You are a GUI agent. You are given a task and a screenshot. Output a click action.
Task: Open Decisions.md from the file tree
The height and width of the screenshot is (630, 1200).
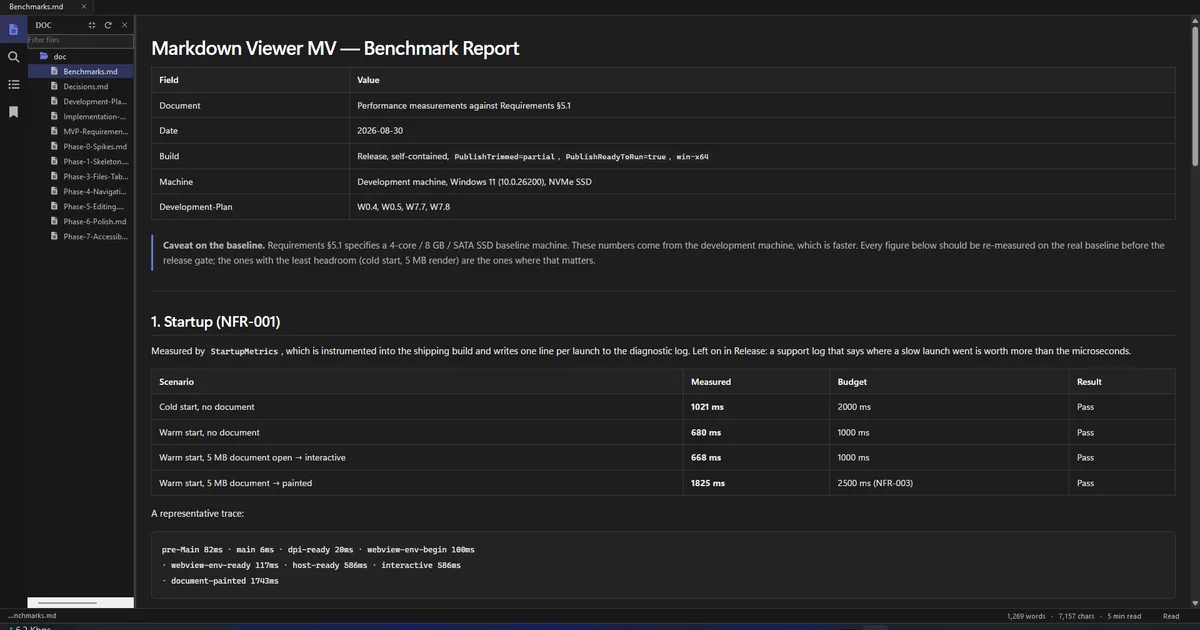80,87
